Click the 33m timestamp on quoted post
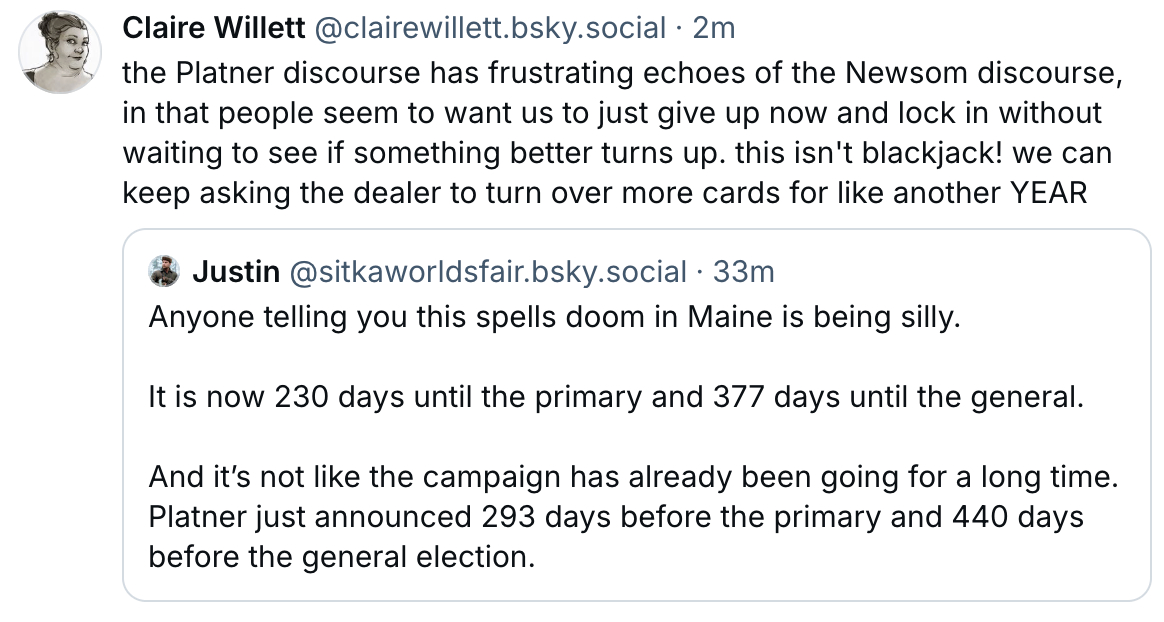This screenshot has width=1164, height=622. tap(746, 271)
